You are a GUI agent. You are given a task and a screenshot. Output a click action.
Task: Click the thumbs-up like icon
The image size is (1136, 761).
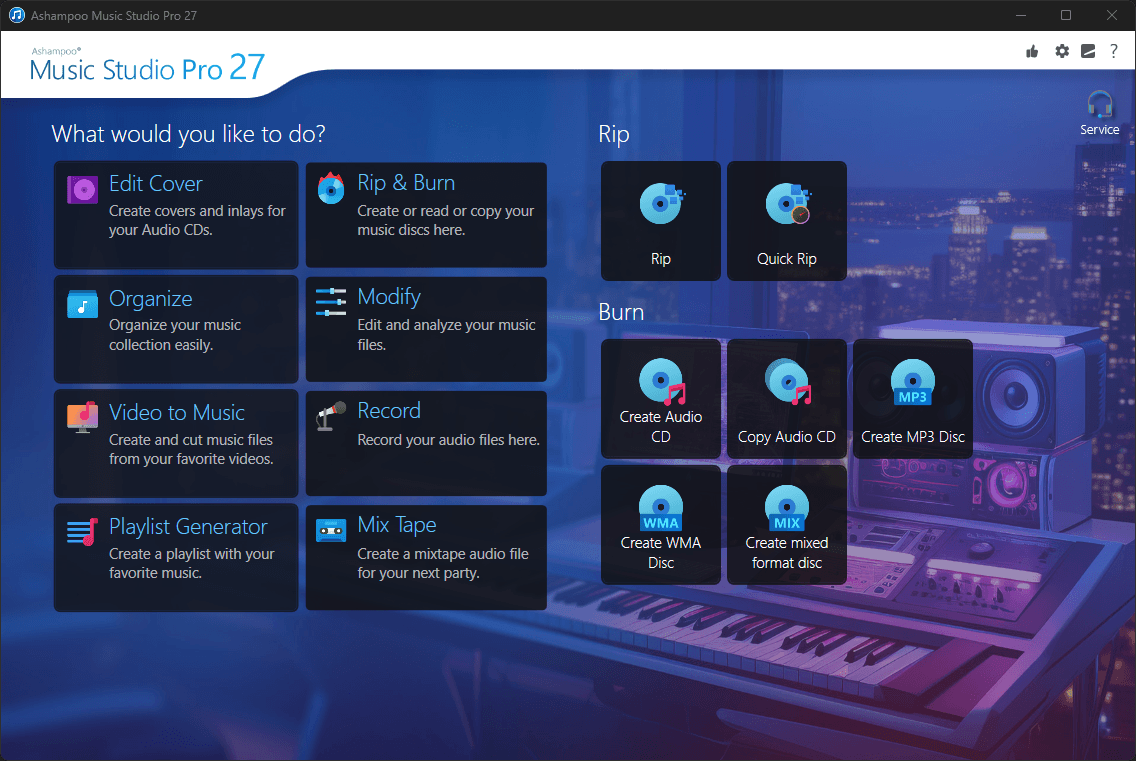coord(1032,51)
